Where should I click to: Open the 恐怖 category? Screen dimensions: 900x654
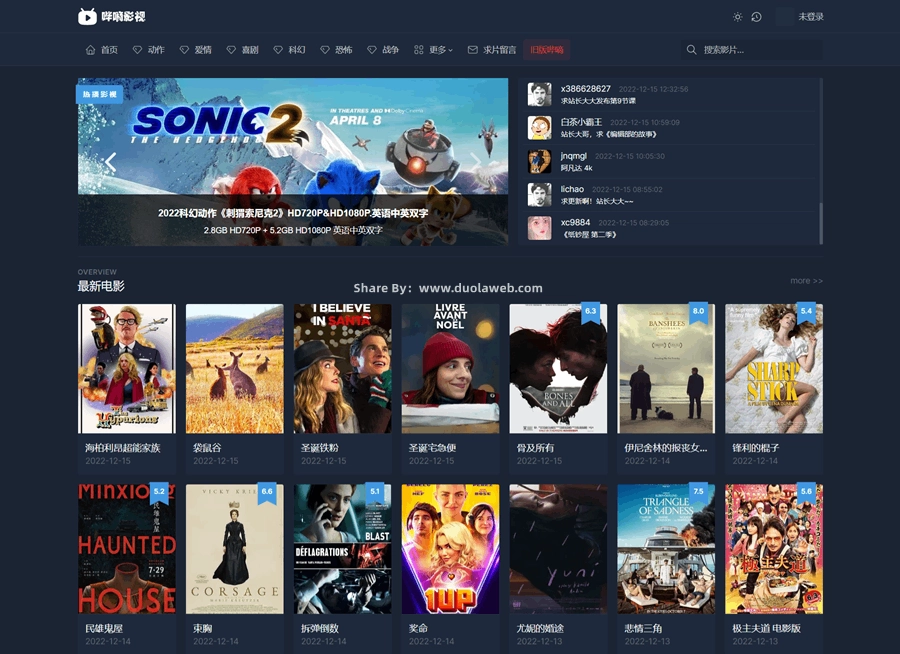tap(336, 50)
